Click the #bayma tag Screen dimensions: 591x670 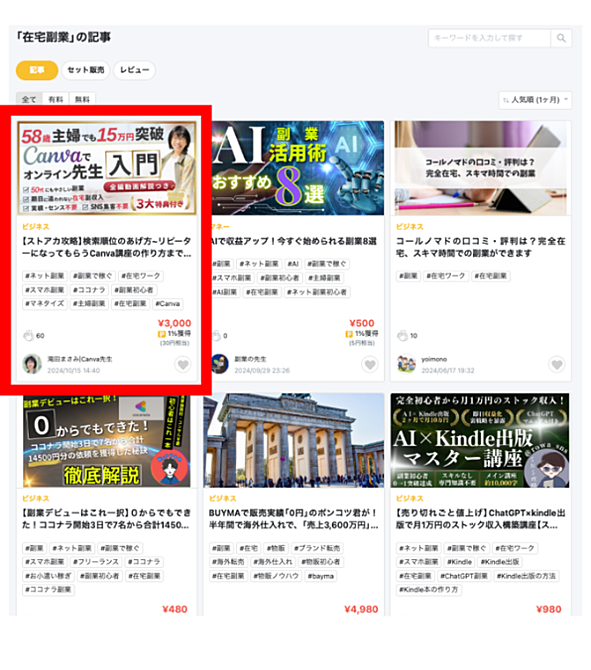pos(320,576)
